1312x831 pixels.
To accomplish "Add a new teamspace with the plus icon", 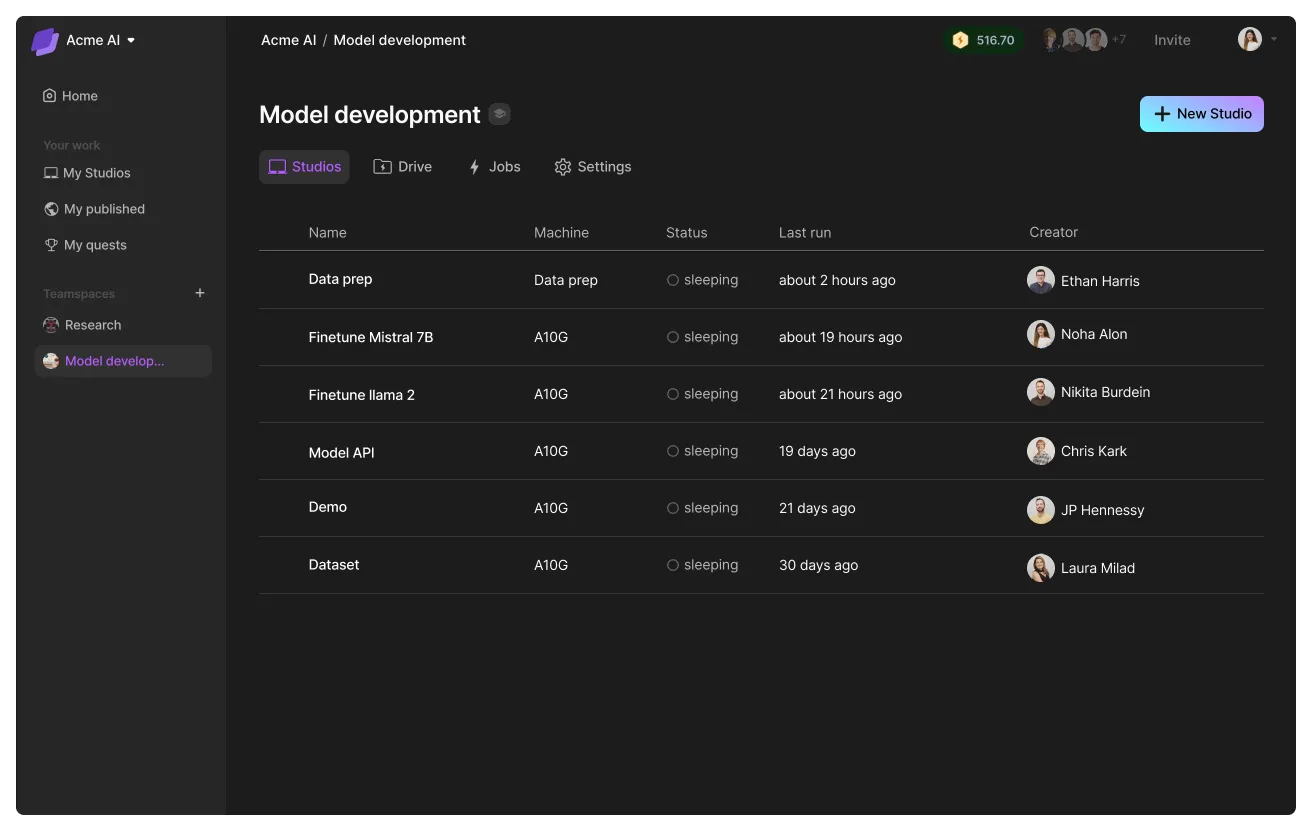I will [x=200, y=293].
